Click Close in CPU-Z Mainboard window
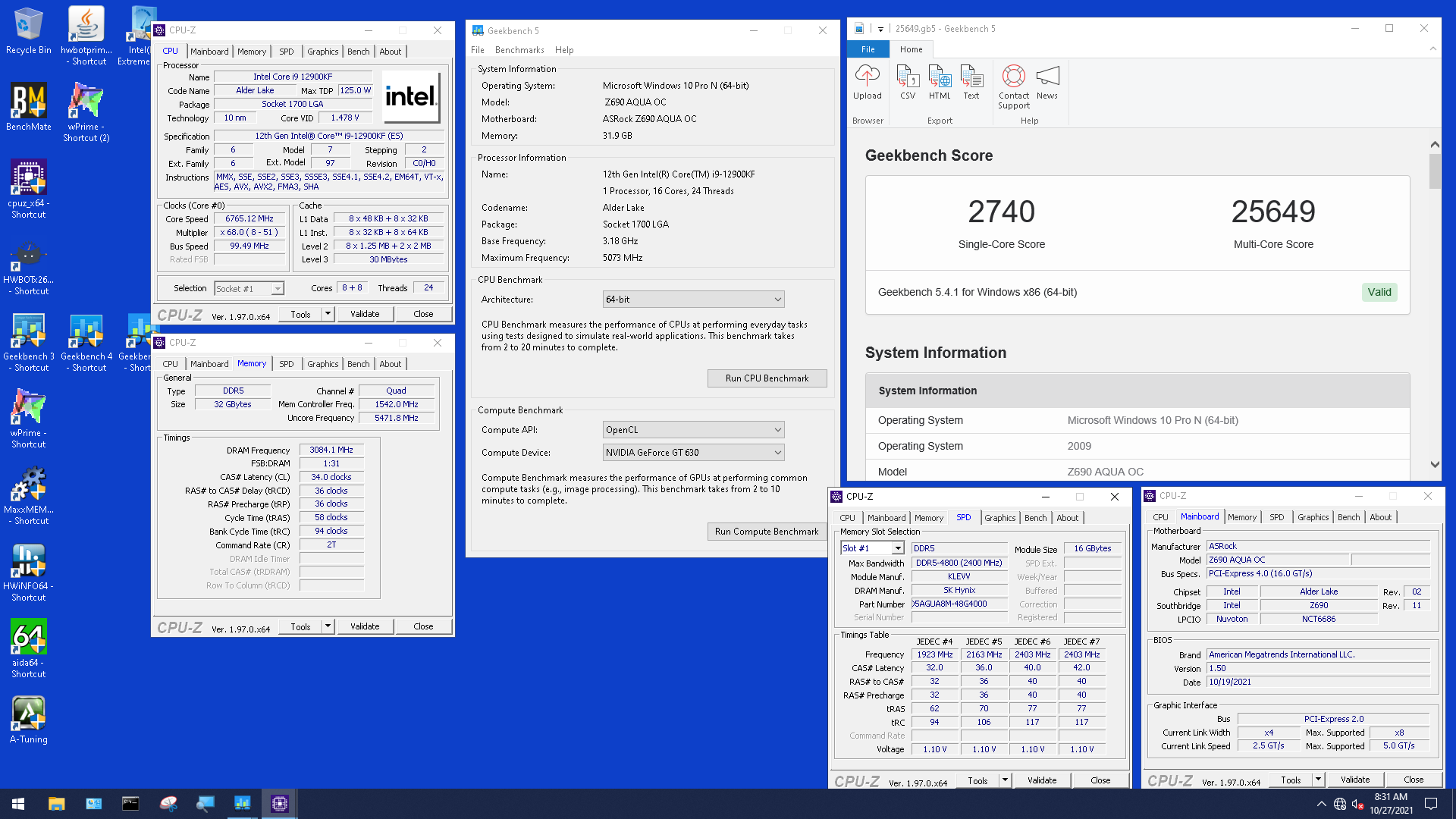The image size is (1456, 819). click(x=1414, y=780)
